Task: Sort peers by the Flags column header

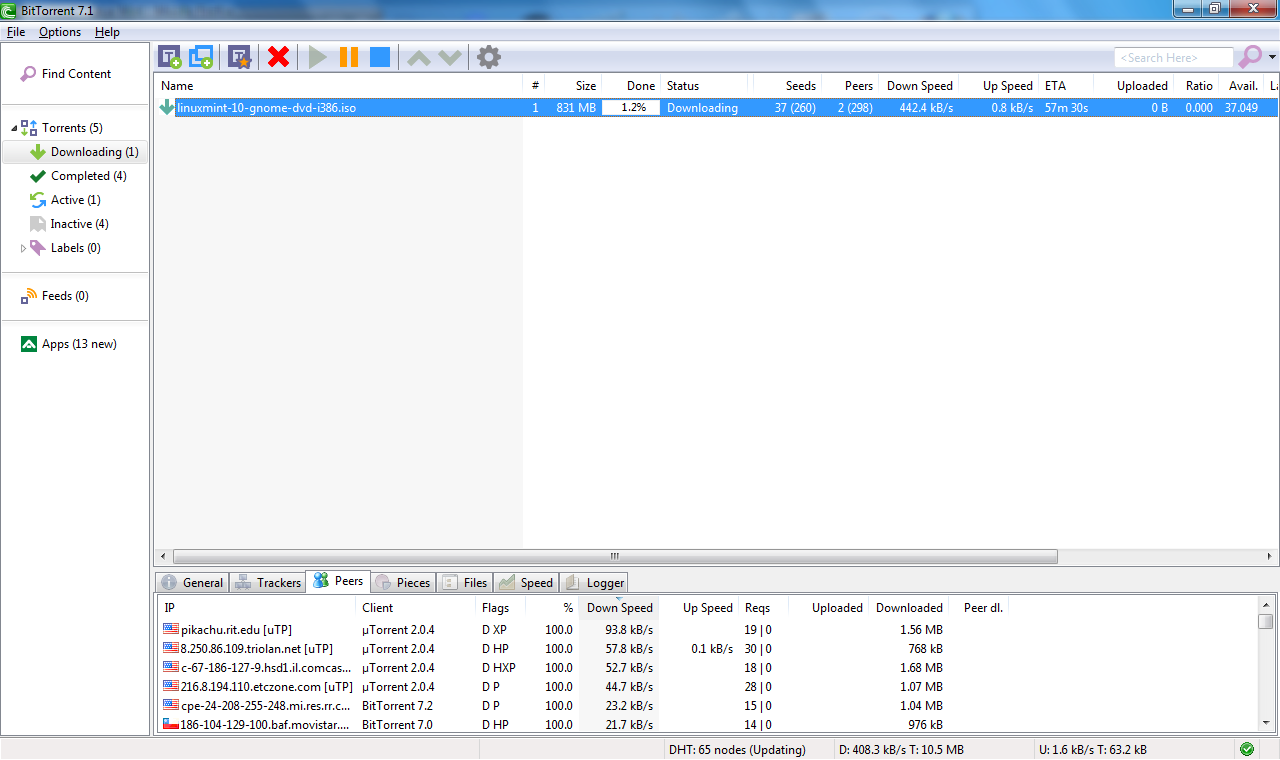Action: click(501, 608)
